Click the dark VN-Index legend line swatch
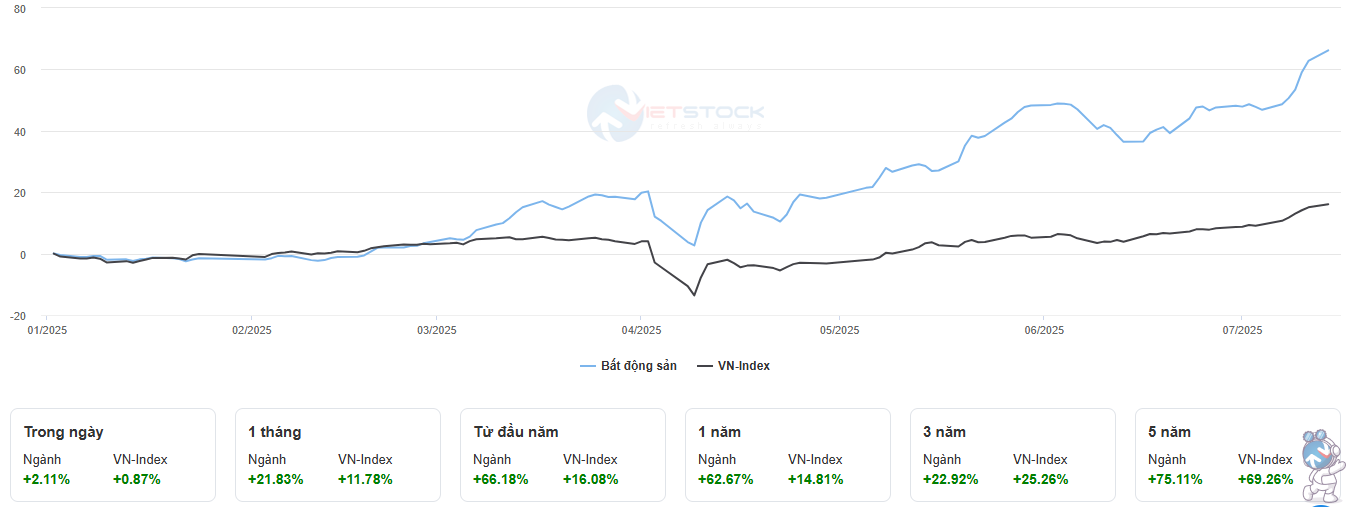This screenshot has height=507, width=1349. coord(703,366)
